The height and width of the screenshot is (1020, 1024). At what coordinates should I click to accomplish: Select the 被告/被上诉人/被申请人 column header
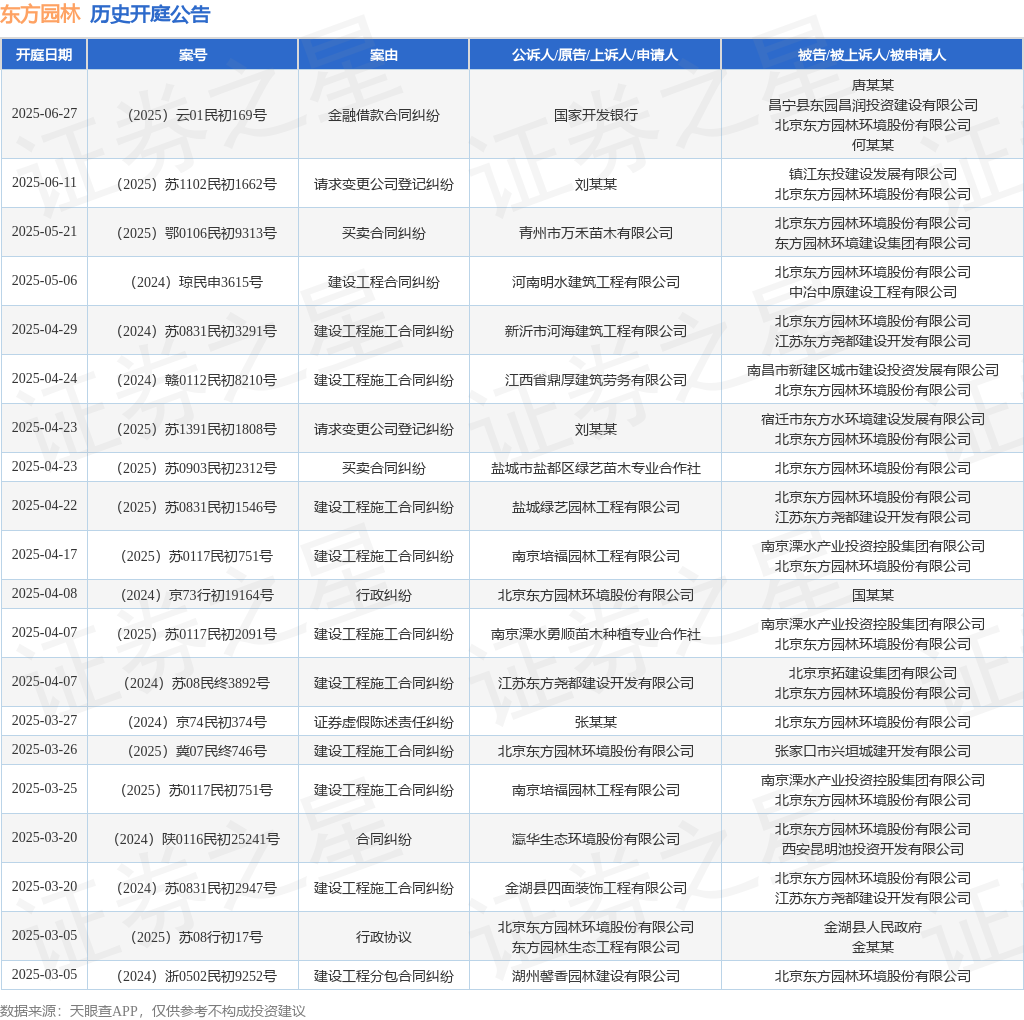click(x=872, y=55)
